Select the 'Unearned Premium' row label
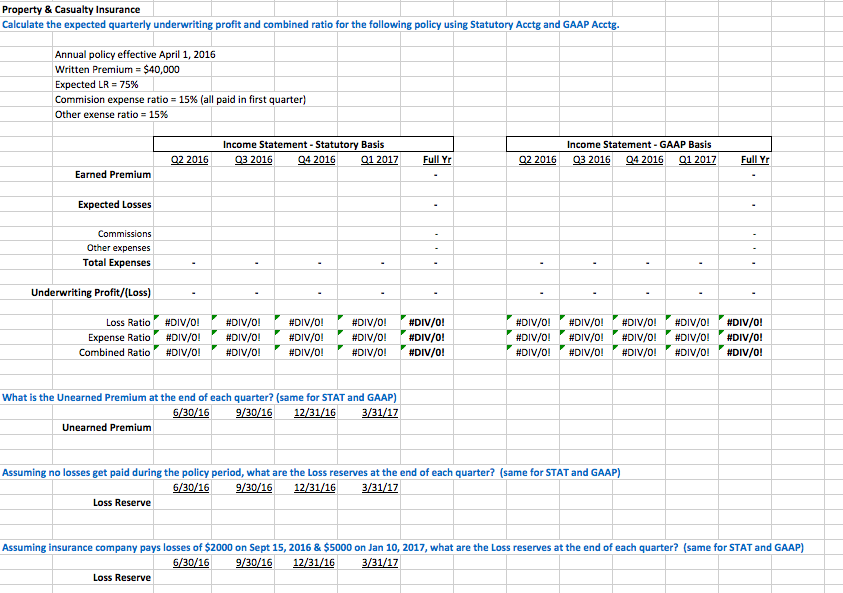Screen dimensions: 843x593 coord(106,428)
